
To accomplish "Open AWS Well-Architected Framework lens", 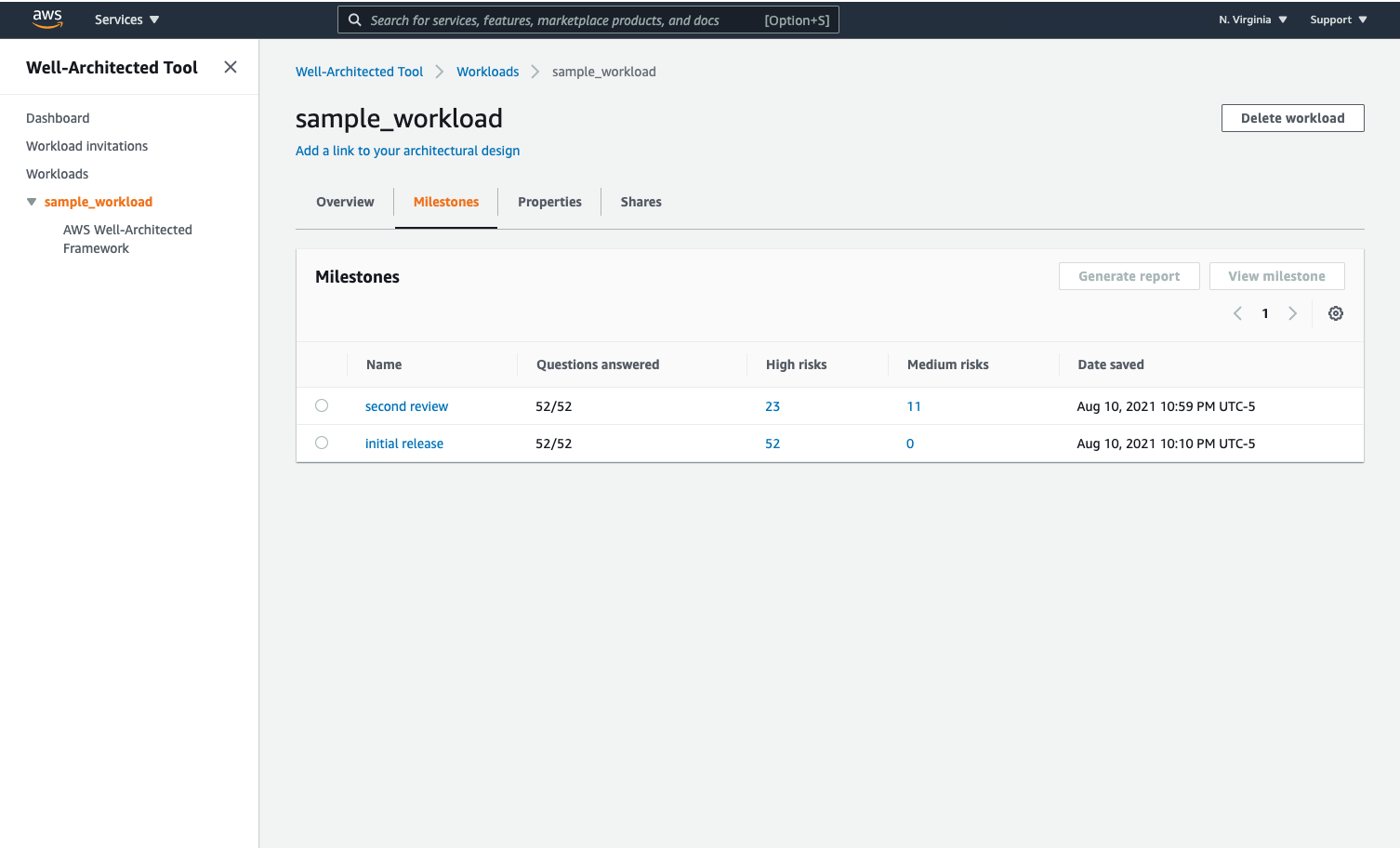I will 127,239.
